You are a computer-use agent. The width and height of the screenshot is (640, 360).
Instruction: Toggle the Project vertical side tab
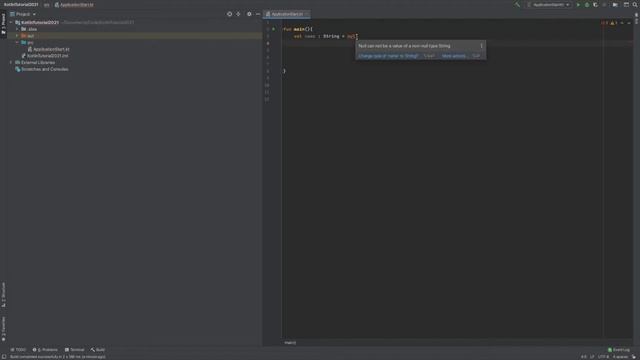tap(4, 24)
